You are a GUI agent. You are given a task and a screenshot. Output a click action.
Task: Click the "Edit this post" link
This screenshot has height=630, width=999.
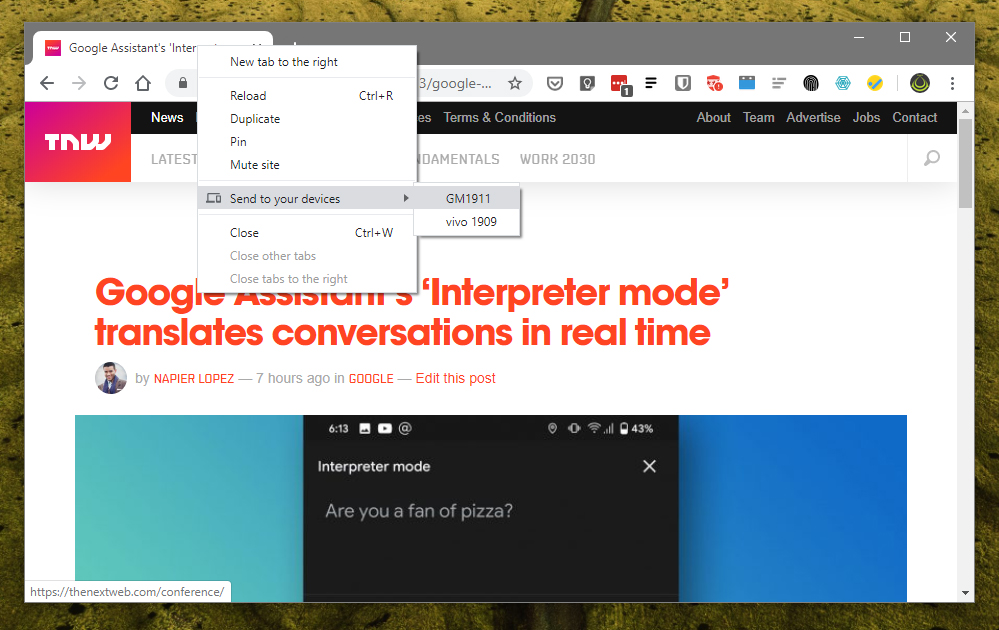(456, 378)
